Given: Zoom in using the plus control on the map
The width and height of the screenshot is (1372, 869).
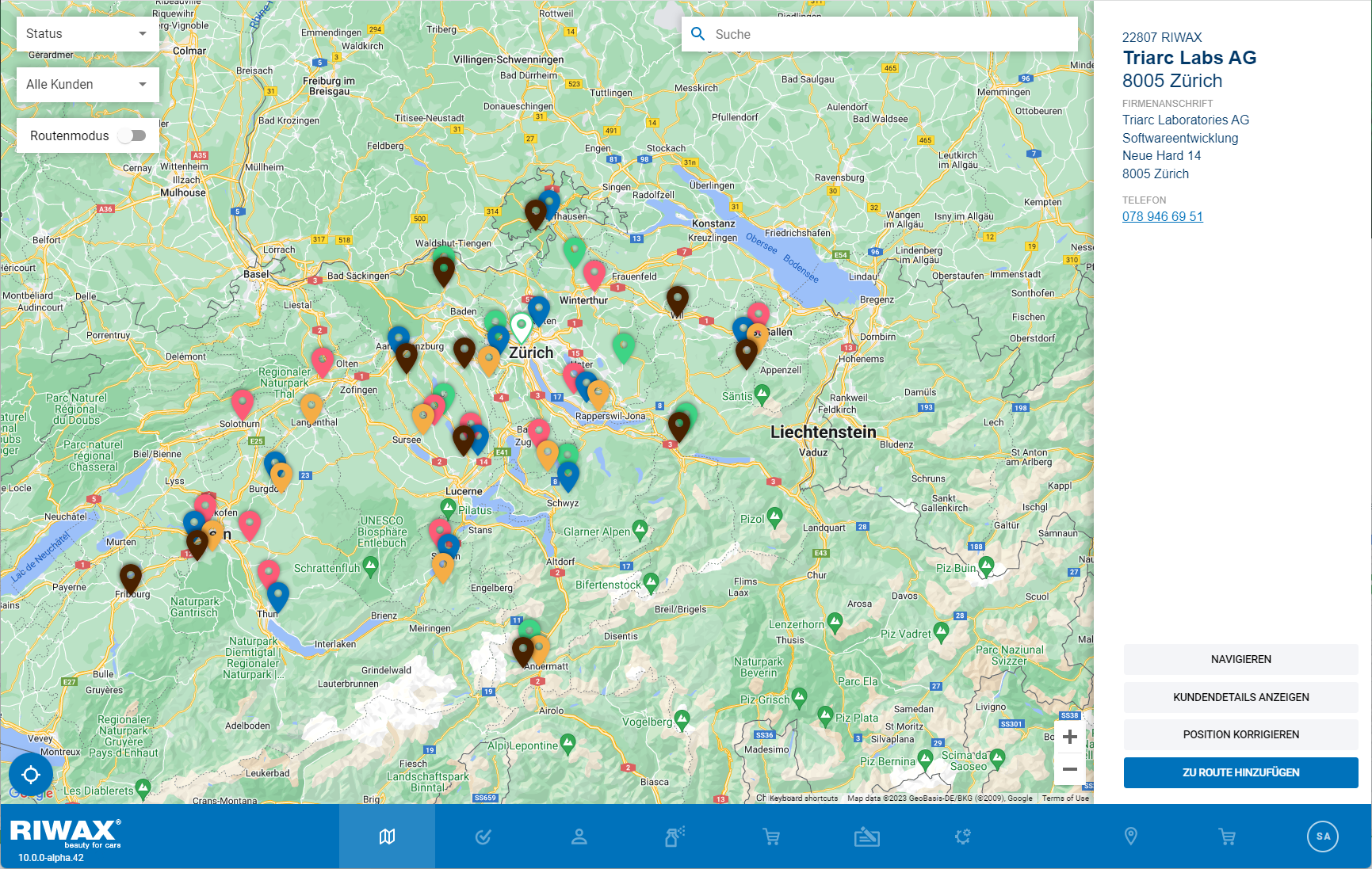Looking at the screenshot, I should (x=1069, y=736).
